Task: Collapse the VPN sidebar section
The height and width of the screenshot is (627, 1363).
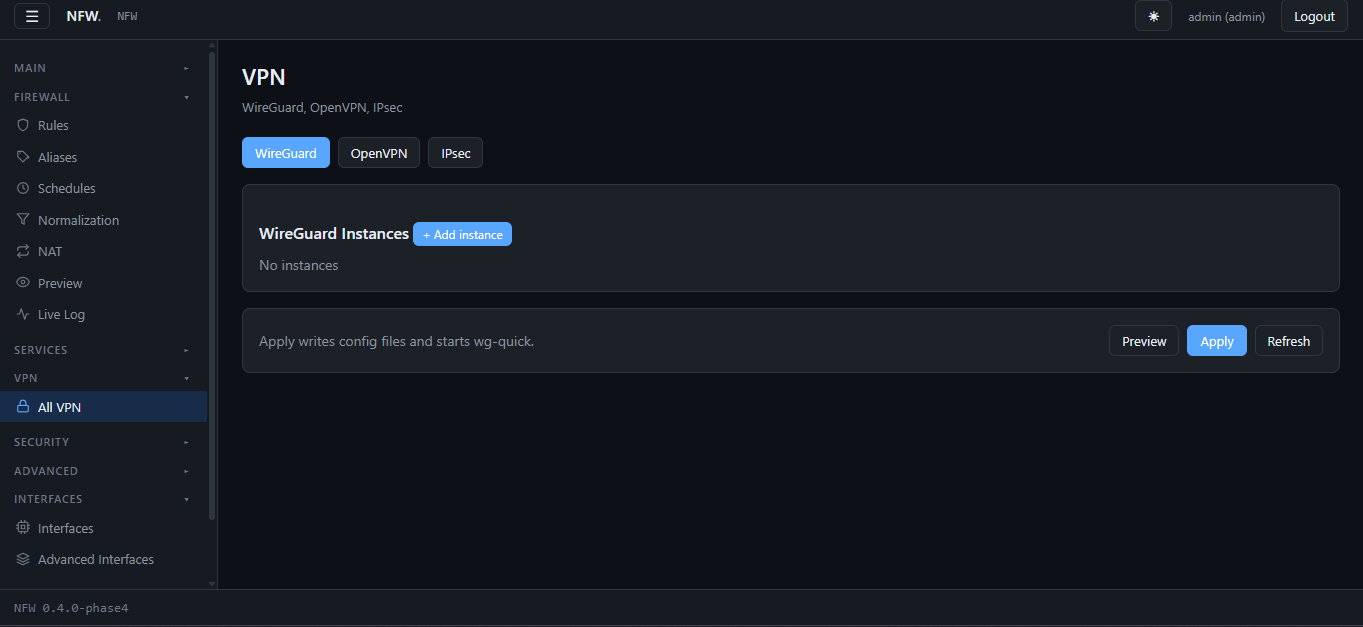Action: click(x=102, y=378)
